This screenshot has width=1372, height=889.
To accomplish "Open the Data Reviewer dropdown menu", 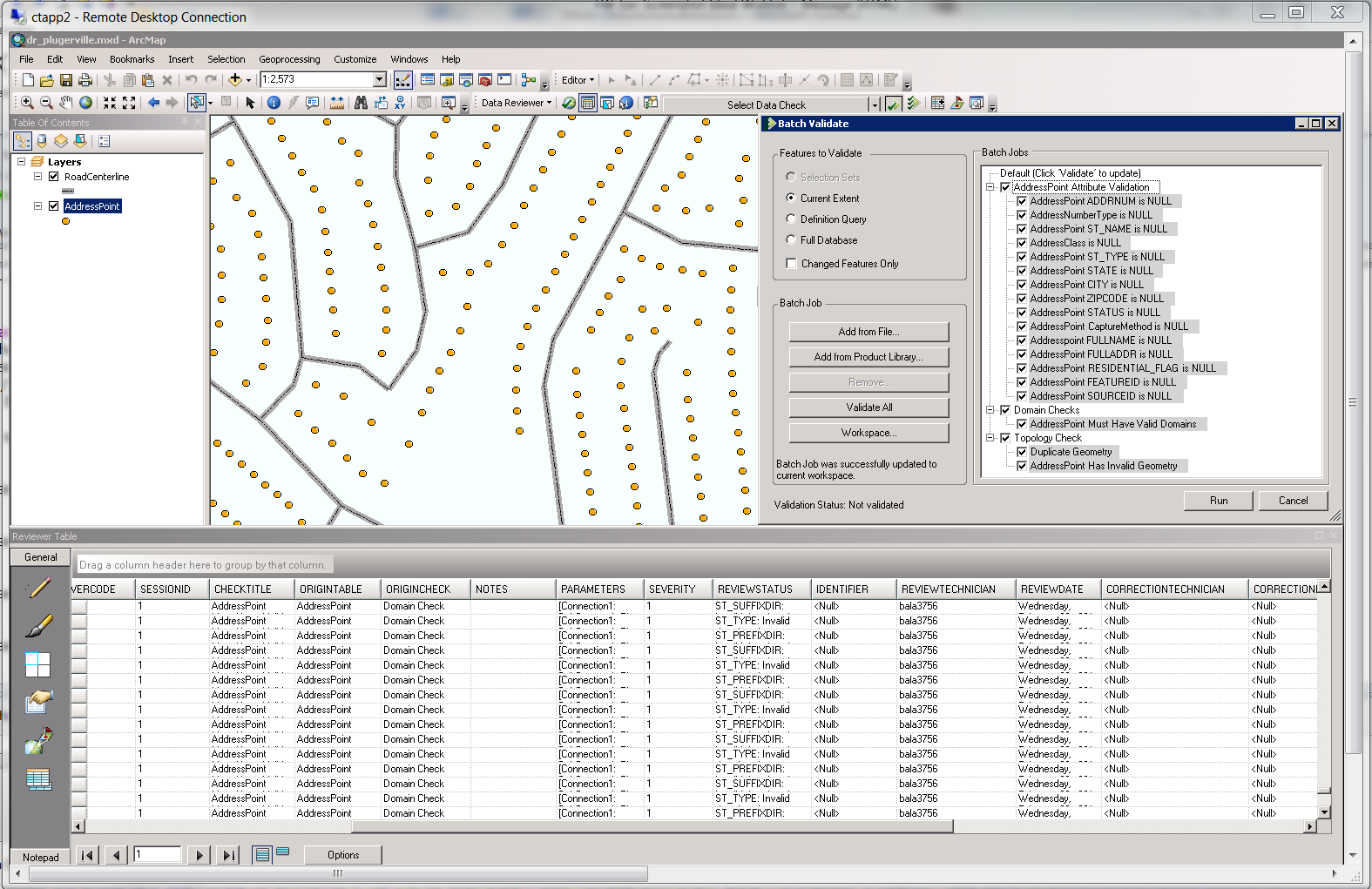I will [x=516, y=103].
